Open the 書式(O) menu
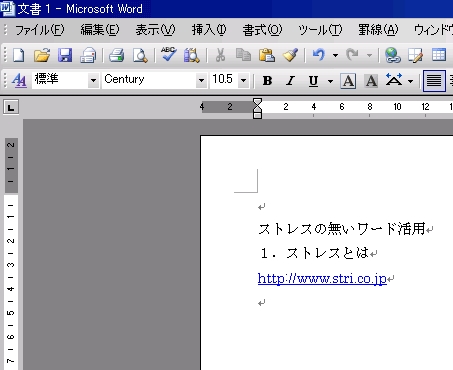This screenshot has height=370, width=453. [262, 30]
